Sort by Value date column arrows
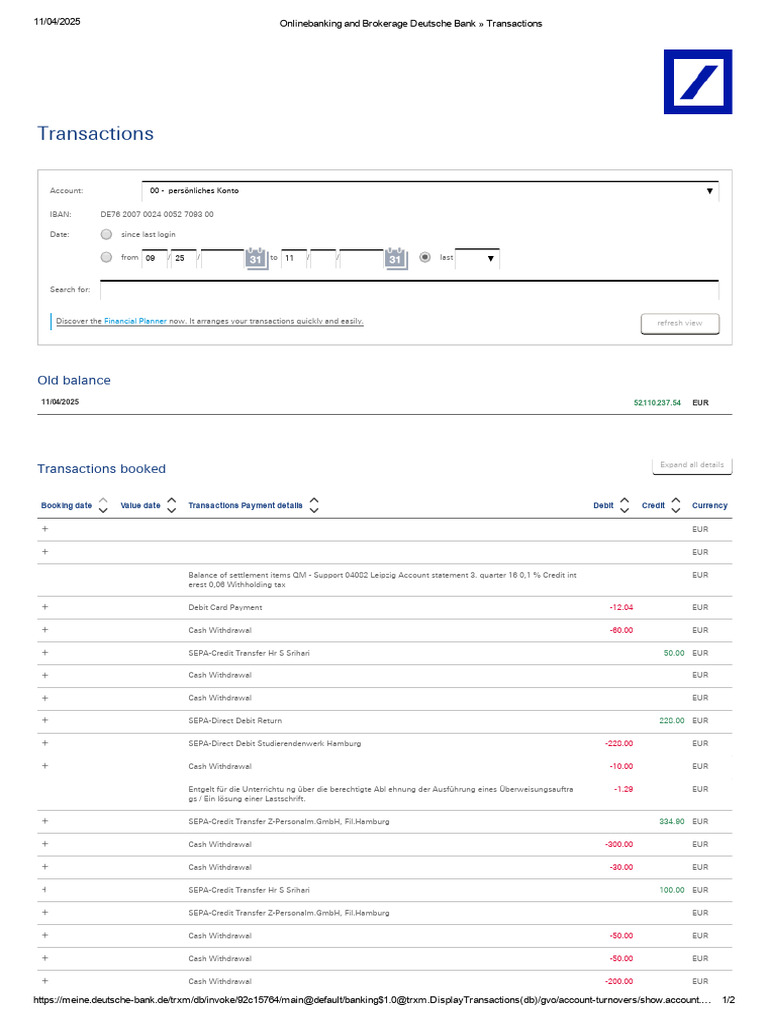The image size is (768, 1024). point(171,505)
